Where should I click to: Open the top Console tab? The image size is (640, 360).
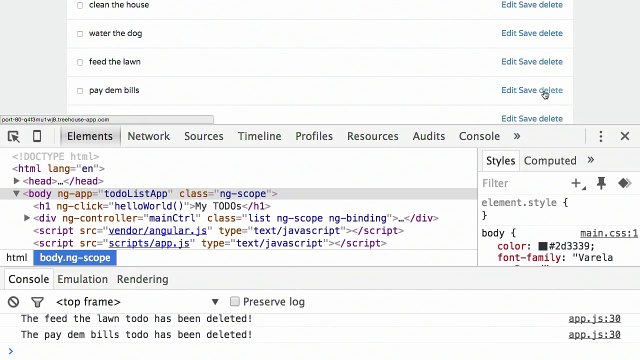479,136
